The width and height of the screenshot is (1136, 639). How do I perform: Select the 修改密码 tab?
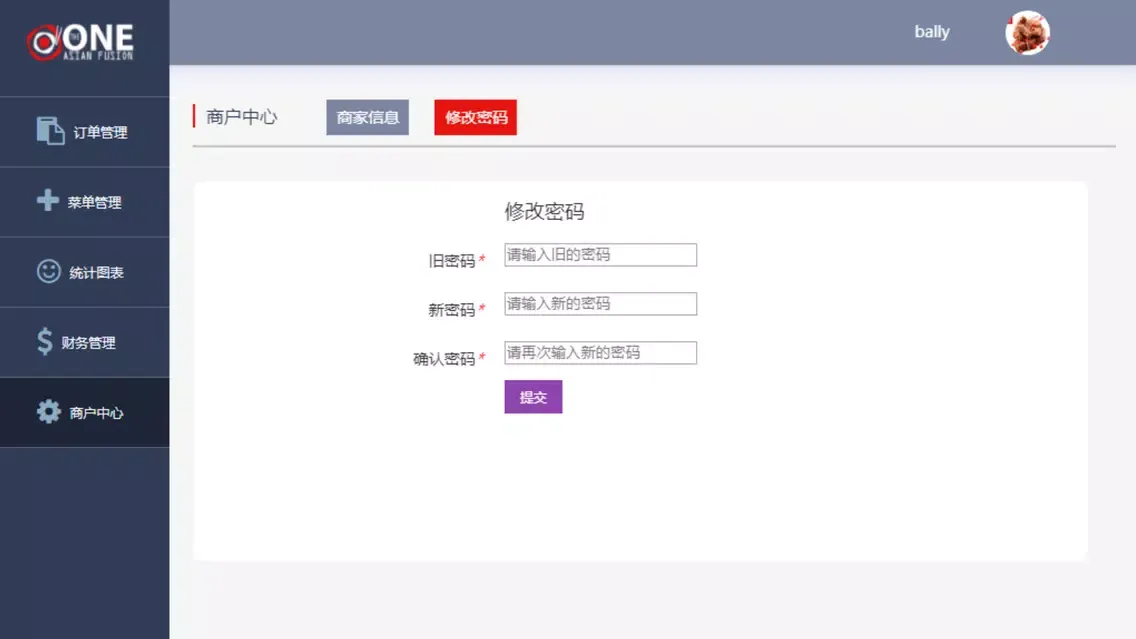(475, 117)
